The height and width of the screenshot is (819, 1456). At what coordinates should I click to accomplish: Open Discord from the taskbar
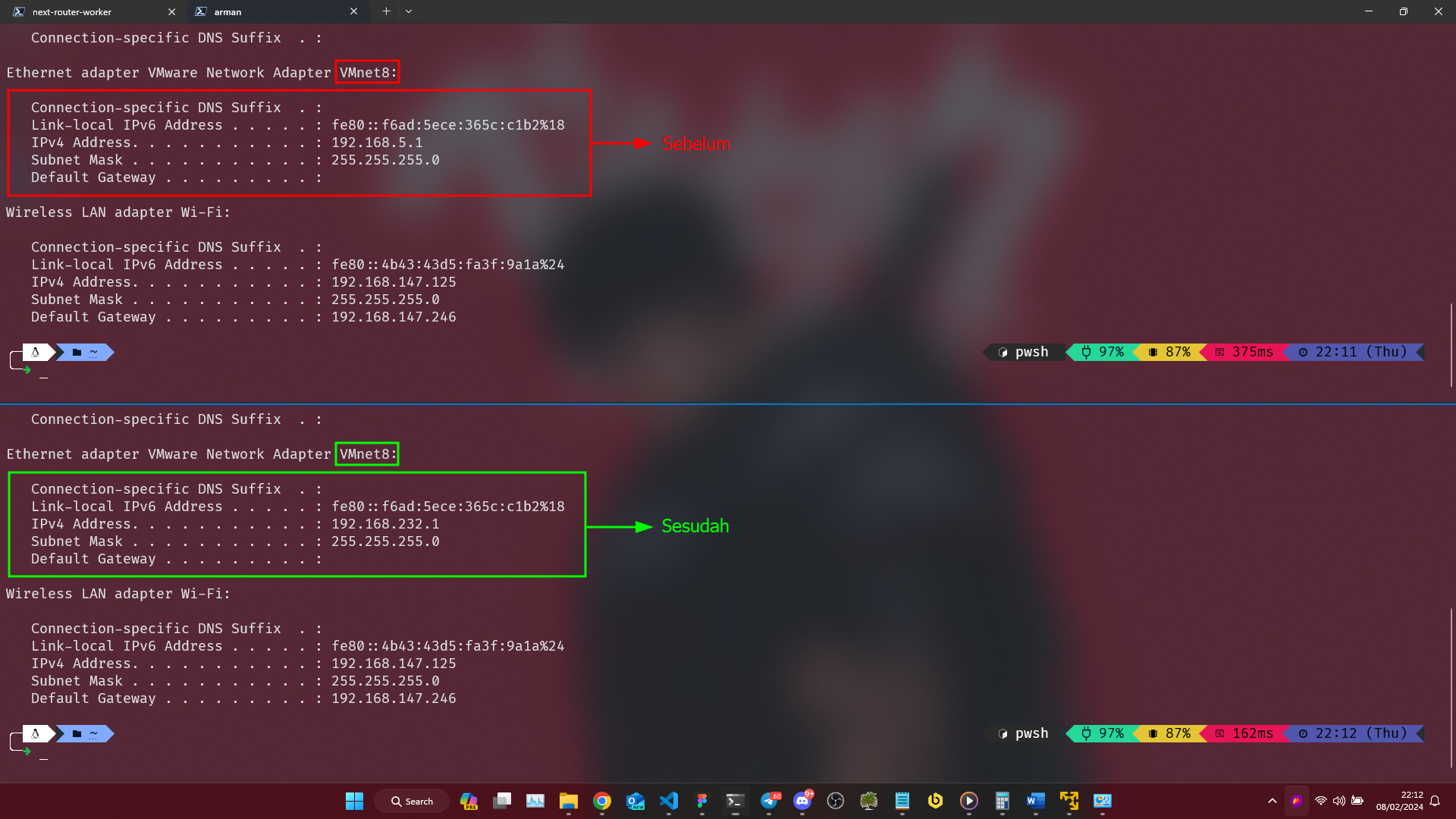pos(802,802)
